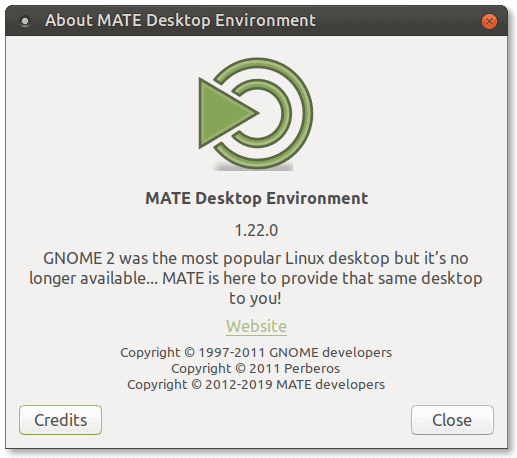
Task: Open the window menu dot in title bar
Action: coord(25,21)
